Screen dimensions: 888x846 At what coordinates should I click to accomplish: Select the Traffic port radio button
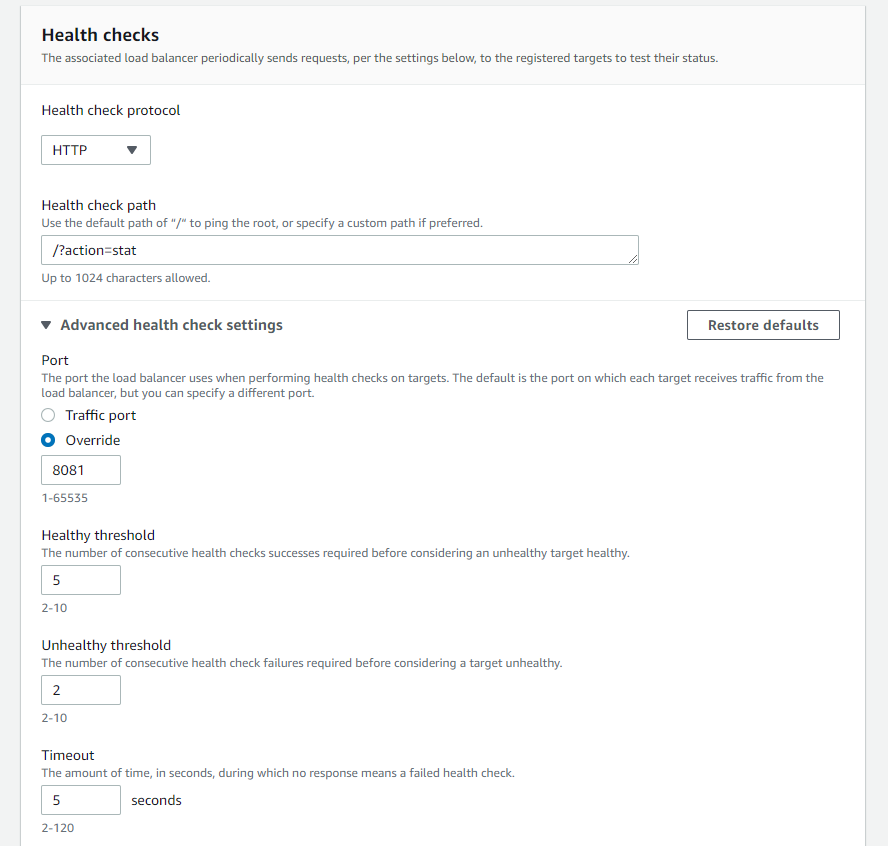(48, 415)
